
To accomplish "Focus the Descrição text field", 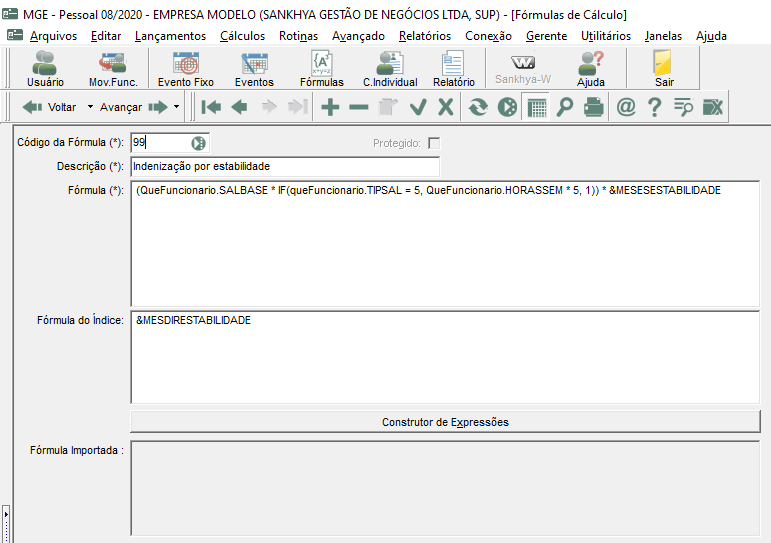I will (x=285, y=167).
